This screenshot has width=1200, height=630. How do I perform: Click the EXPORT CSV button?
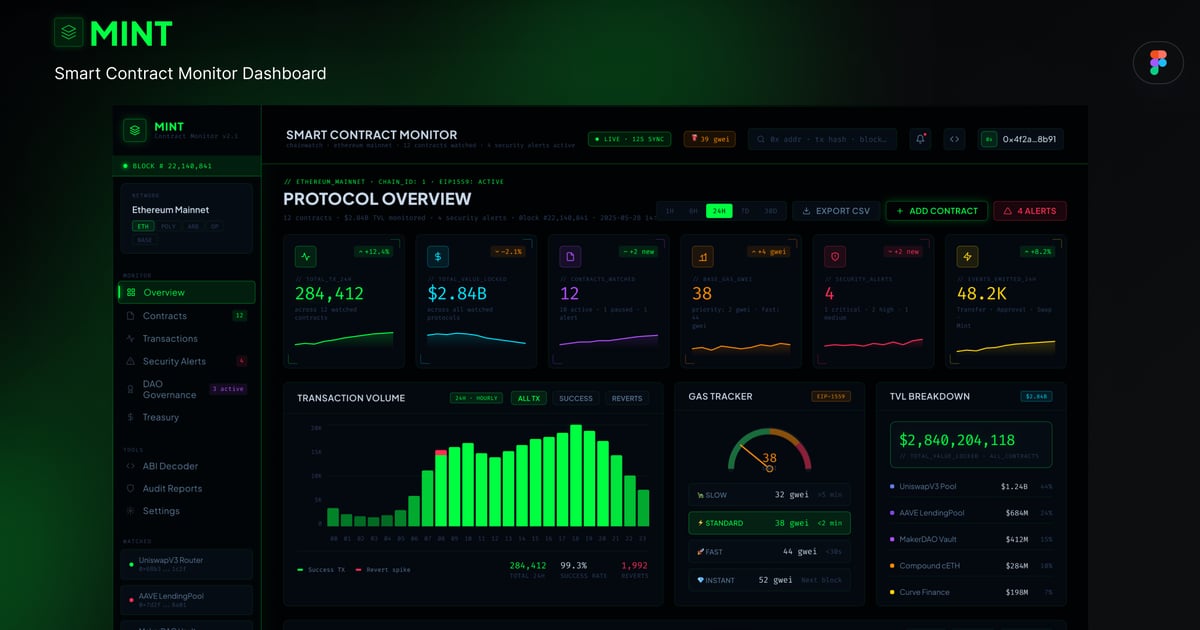point(837,211)
